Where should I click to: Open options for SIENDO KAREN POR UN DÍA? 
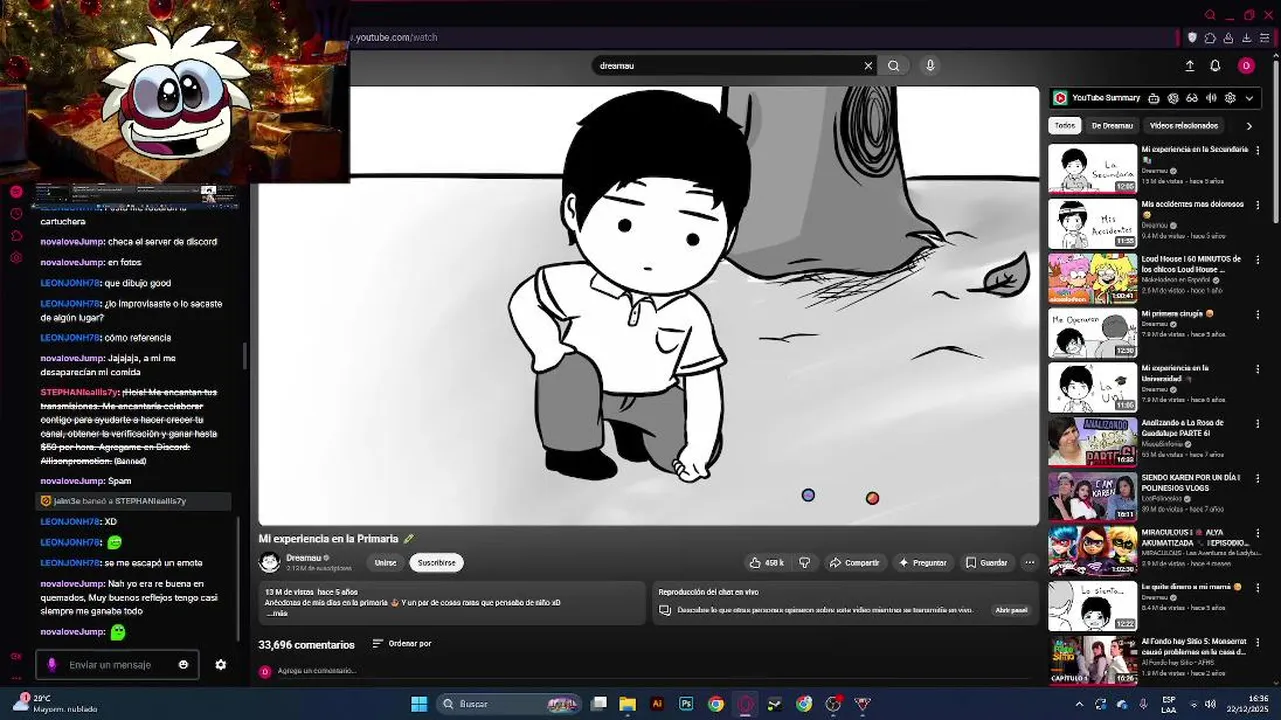[x=1258, y=478]
